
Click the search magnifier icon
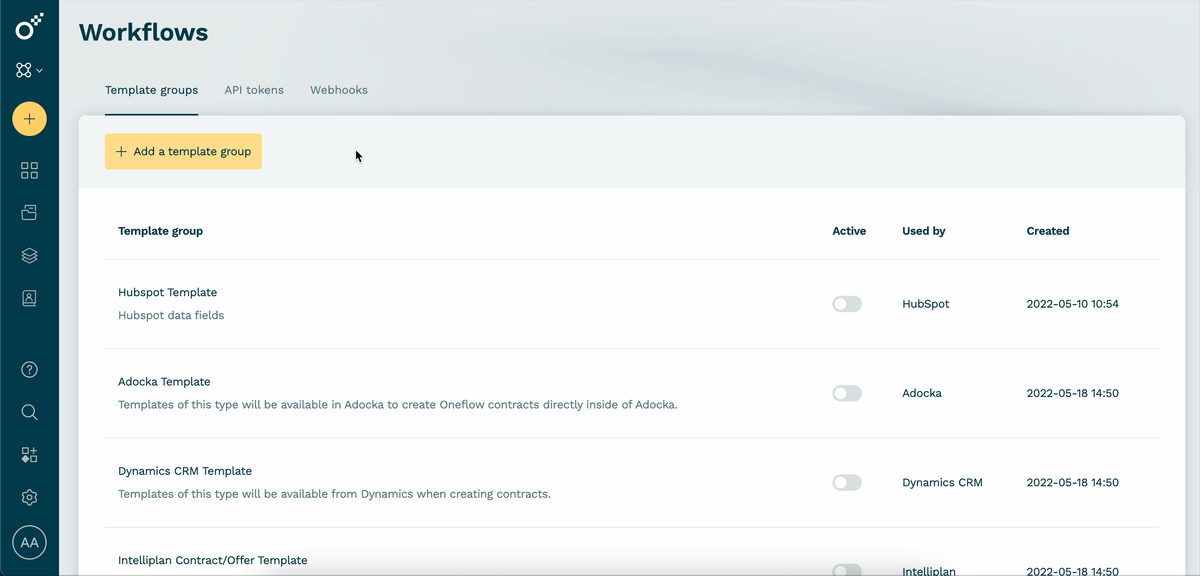[29, 412]
